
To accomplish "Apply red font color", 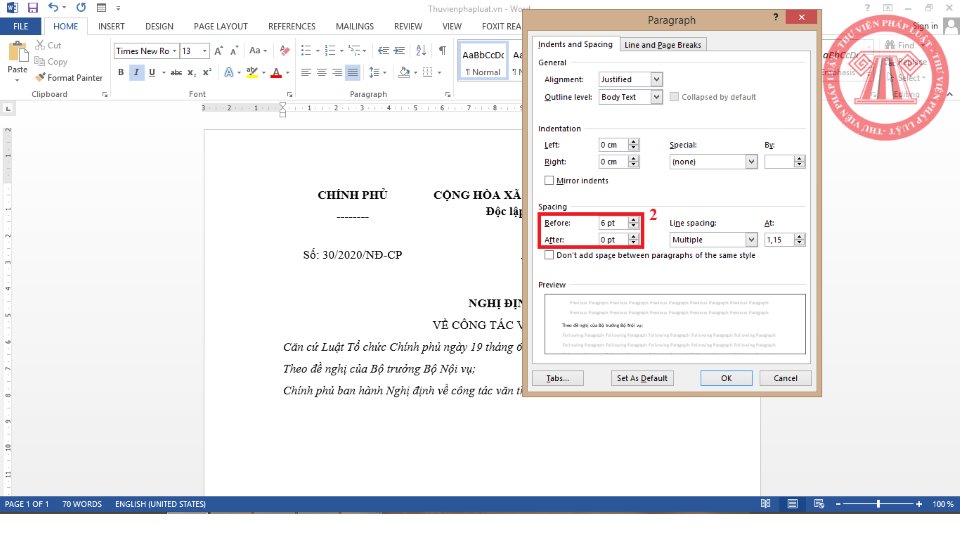I will (276, 72).
